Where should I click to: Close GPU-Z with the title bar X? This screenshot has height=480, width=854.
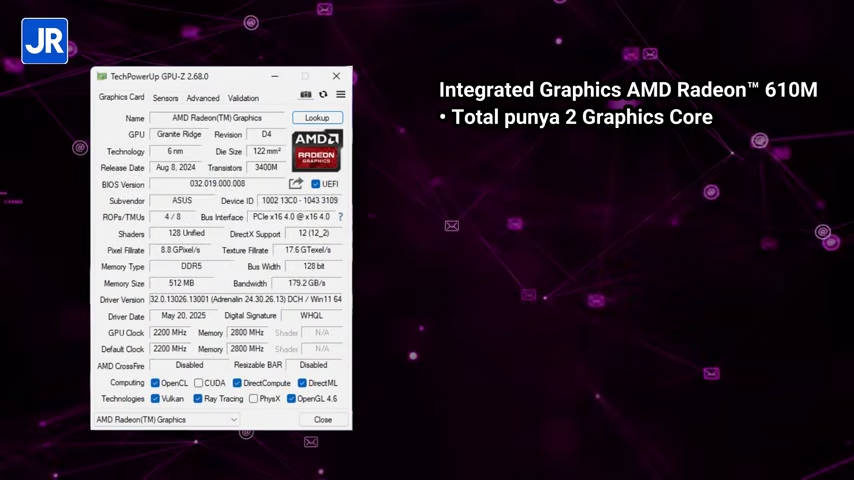tap(336, 76)
